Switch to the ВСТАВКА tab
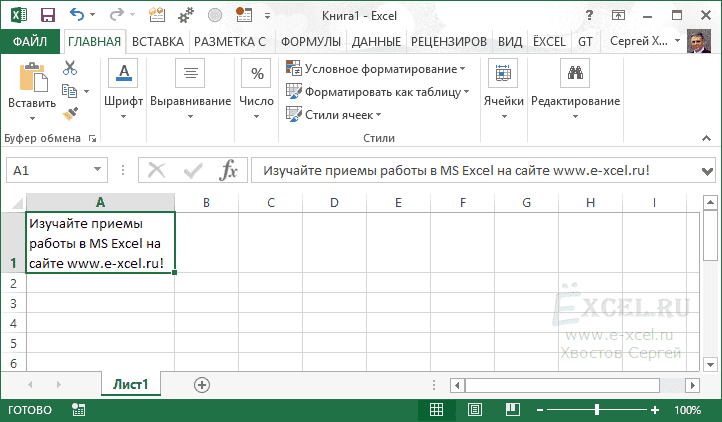 [157, 41]
